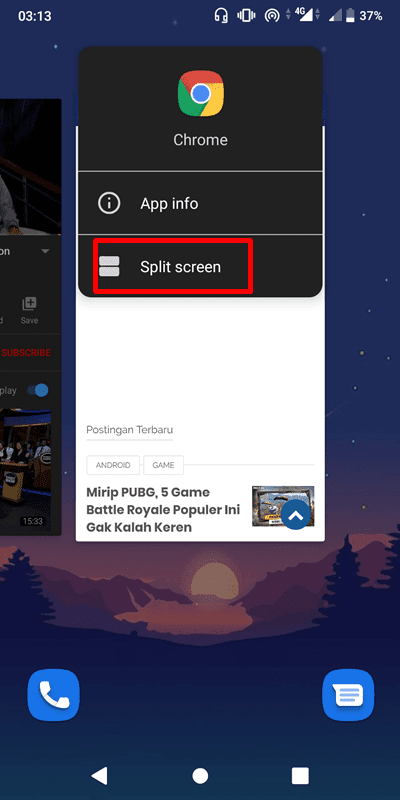Open the Phone dialer app
This screenshot has height=800, width=400.
tap(54, 695)
